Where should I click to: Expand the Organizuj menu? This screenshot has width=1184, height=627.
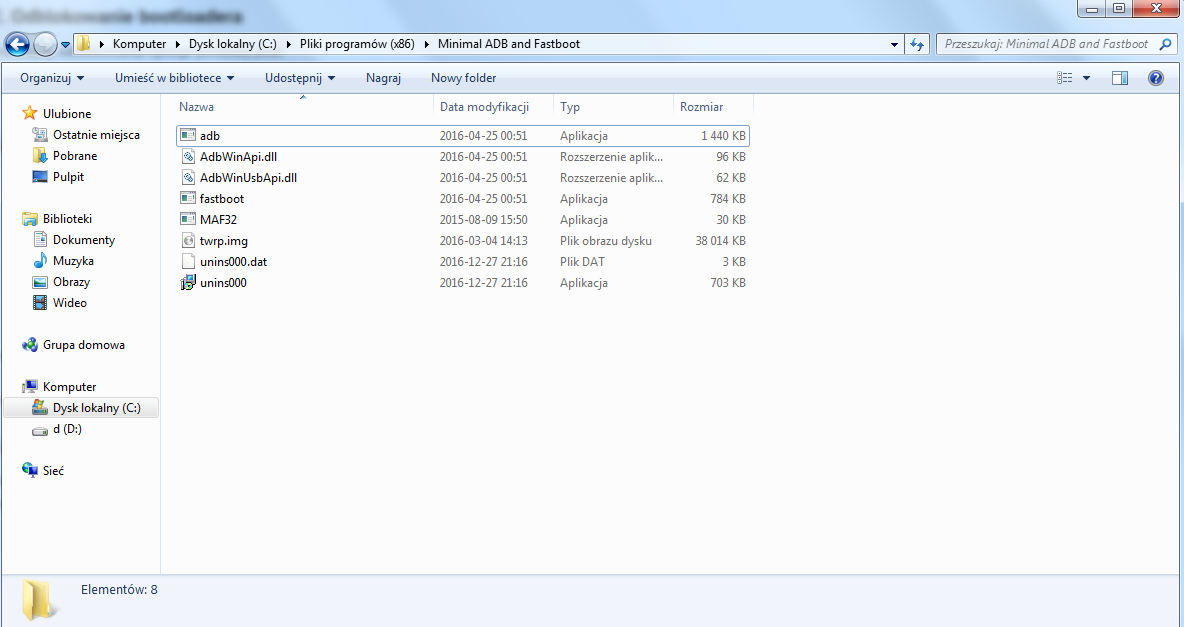pos(52,78)
